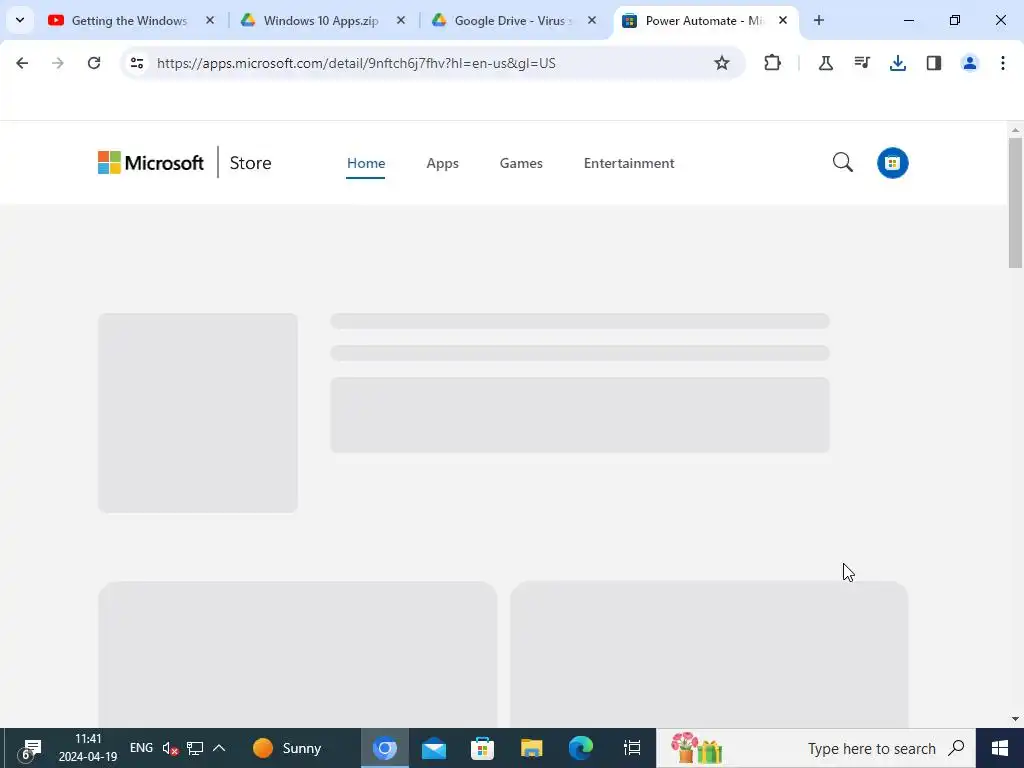Open network status tray icon
Image resolution: width=1024 pixels, height=768 pixels.
[x=195, y=748]
